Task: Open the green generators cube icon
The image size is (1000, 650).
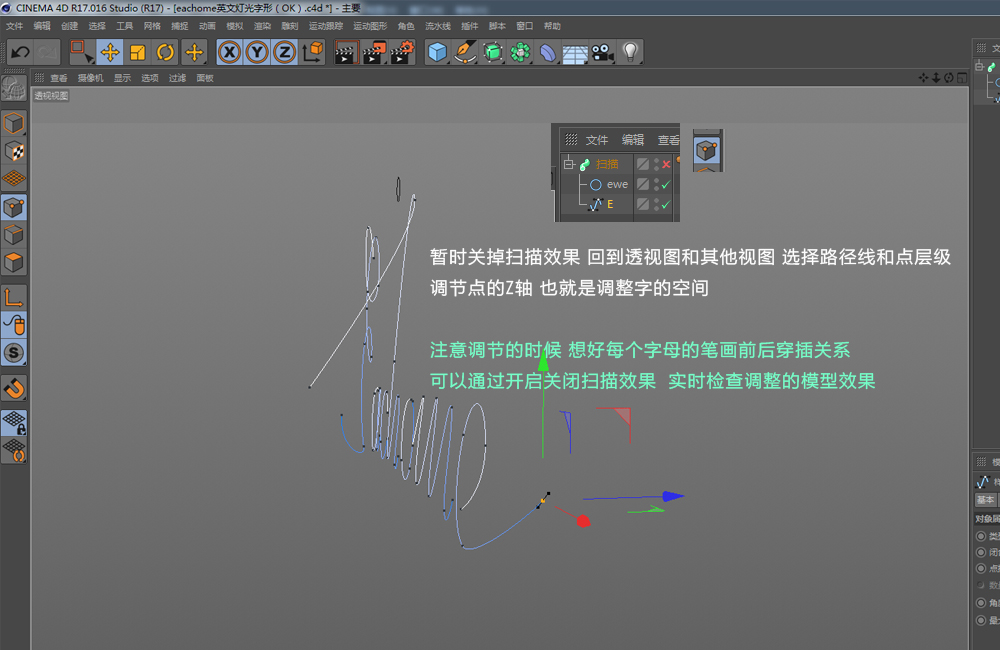Action: click(493, 52)
